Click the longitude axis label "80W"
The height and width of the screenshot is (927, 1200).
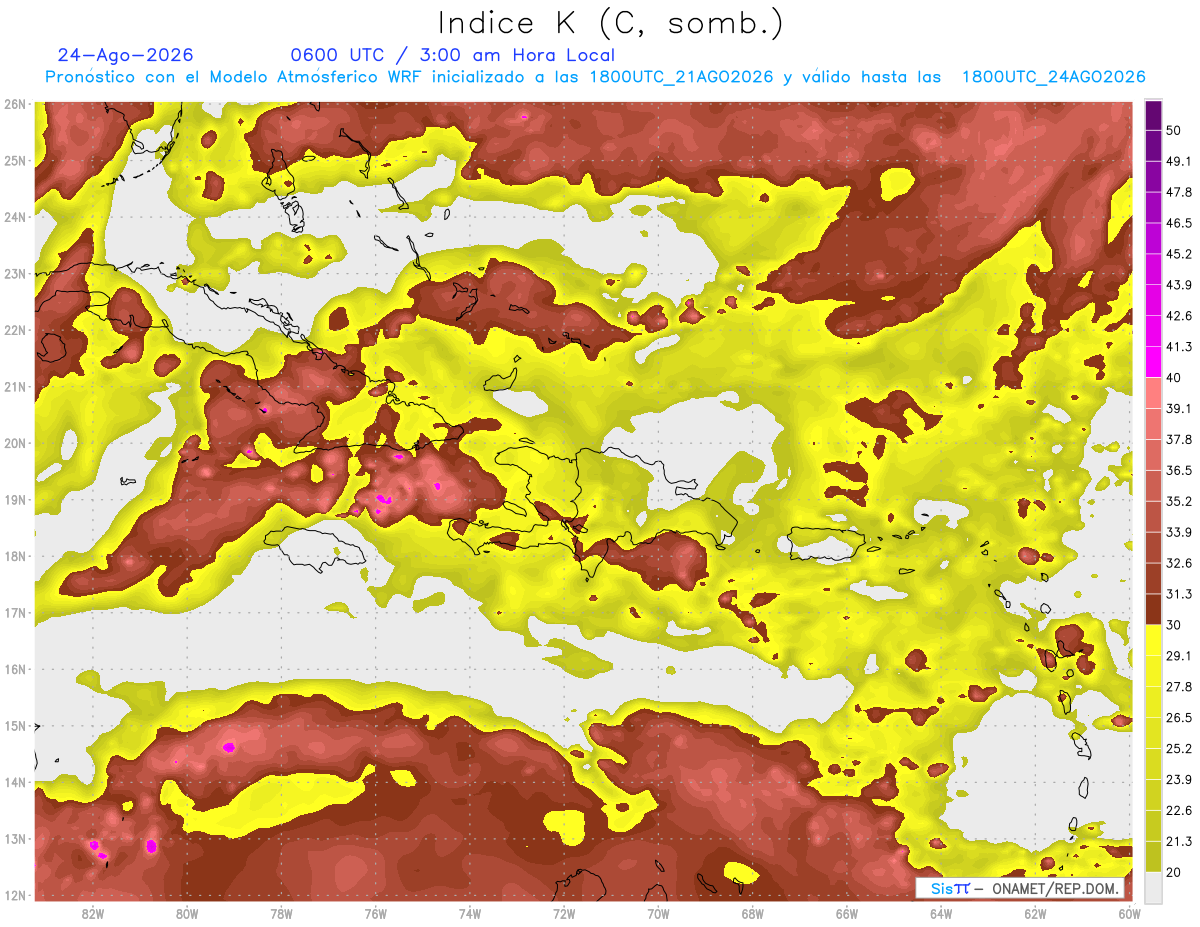coord(187,913)
